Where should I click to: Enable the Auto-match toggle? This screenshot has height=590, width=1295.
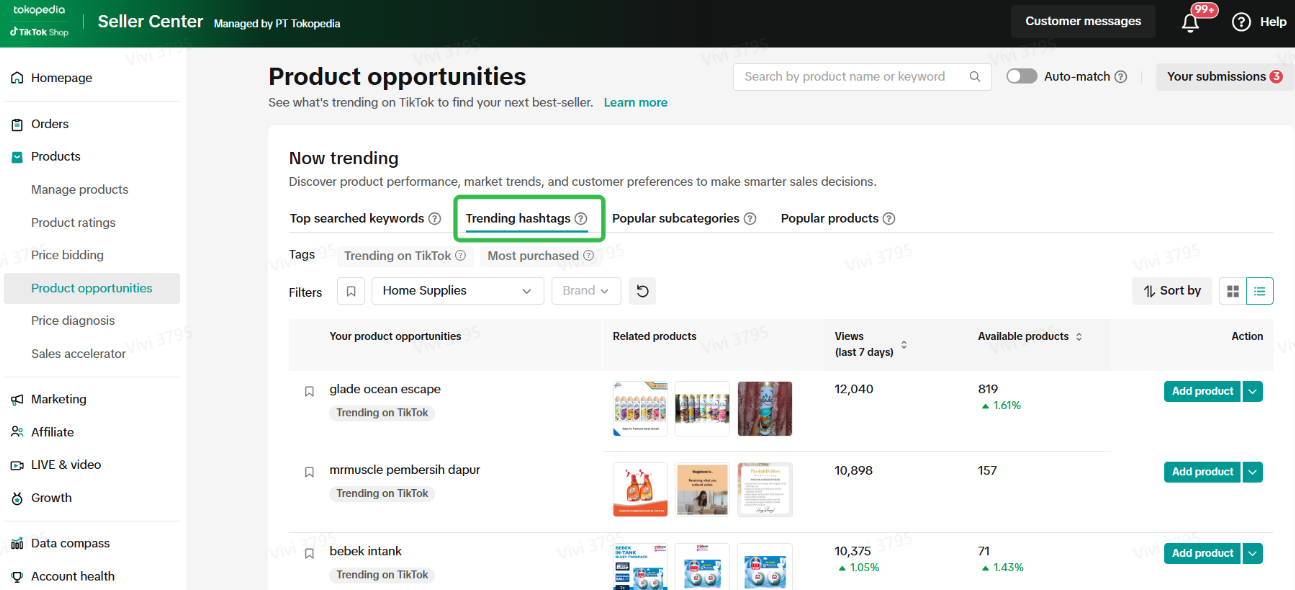tap(1021, 77)
